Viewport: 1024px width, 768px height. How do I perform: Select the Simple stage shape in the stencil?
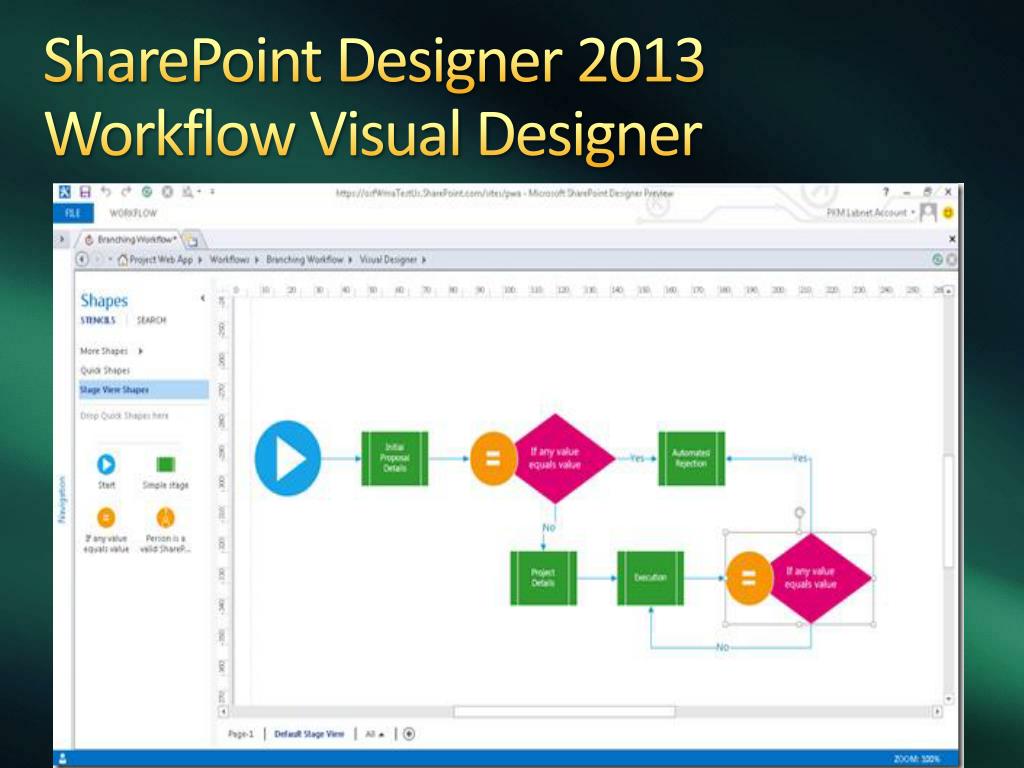(x=165, y=472)
